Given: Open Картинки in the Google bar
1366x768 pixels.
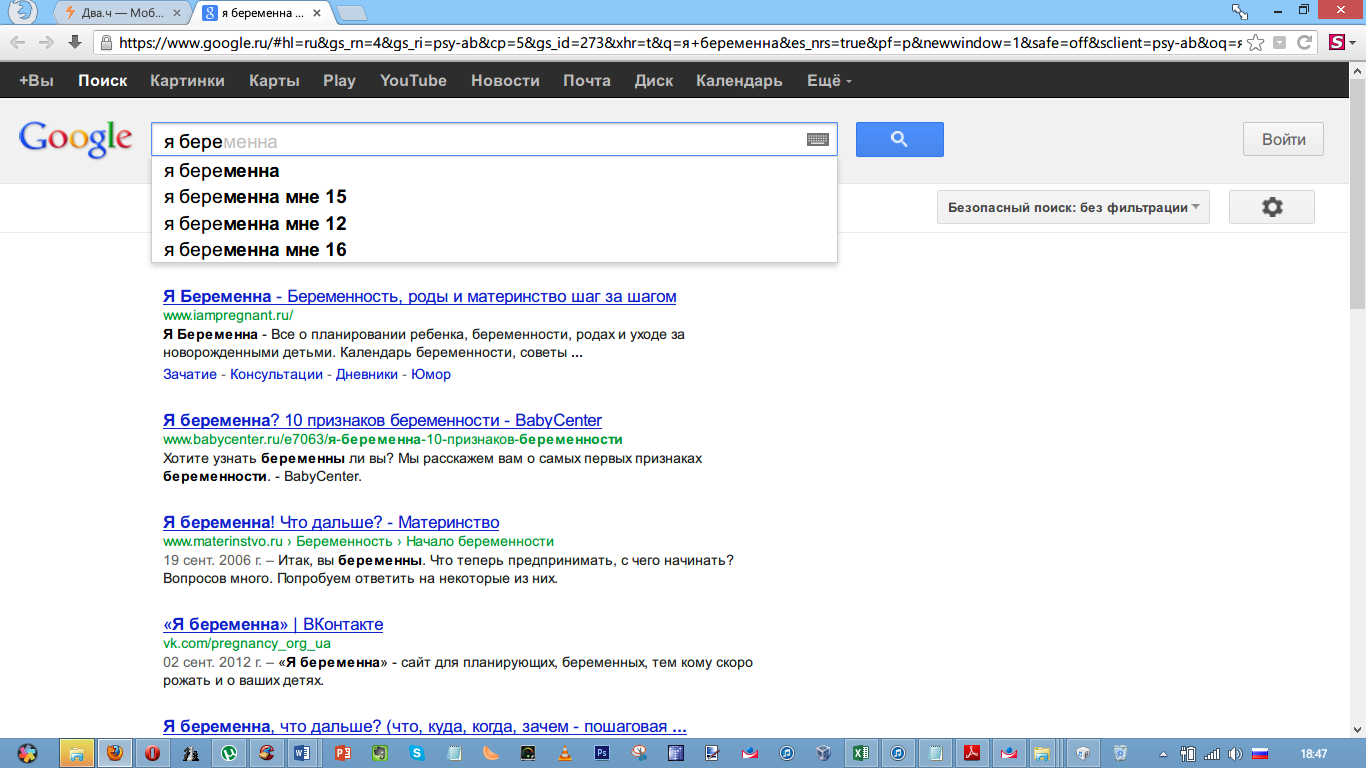Looking at the screenshot, I should coord(188,81).
